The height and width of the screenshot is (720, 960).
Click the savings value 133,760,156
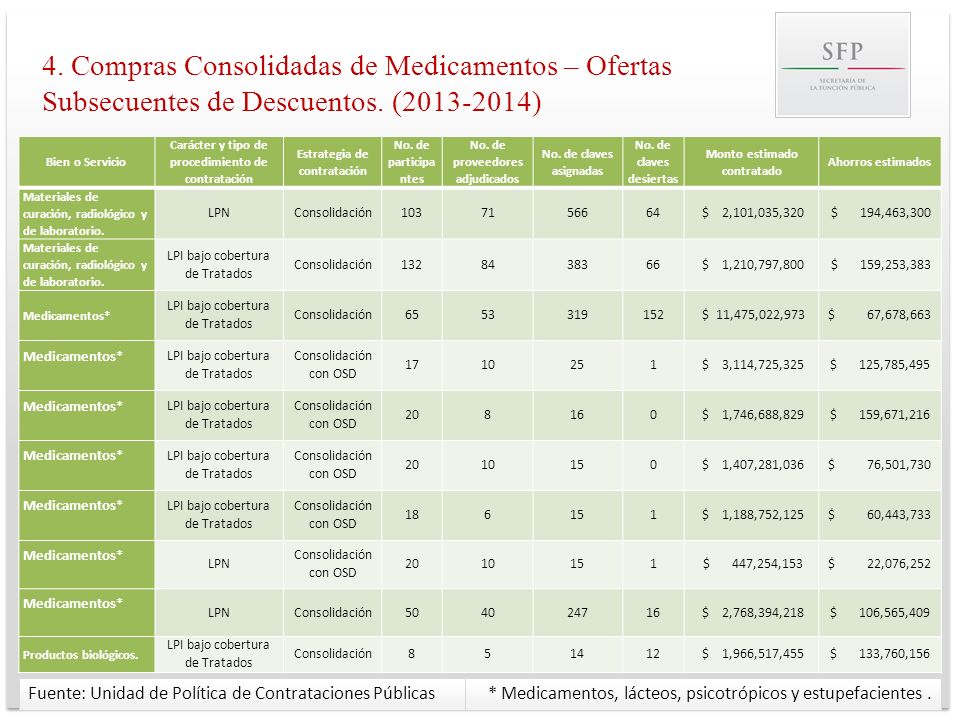coord(894,654)
